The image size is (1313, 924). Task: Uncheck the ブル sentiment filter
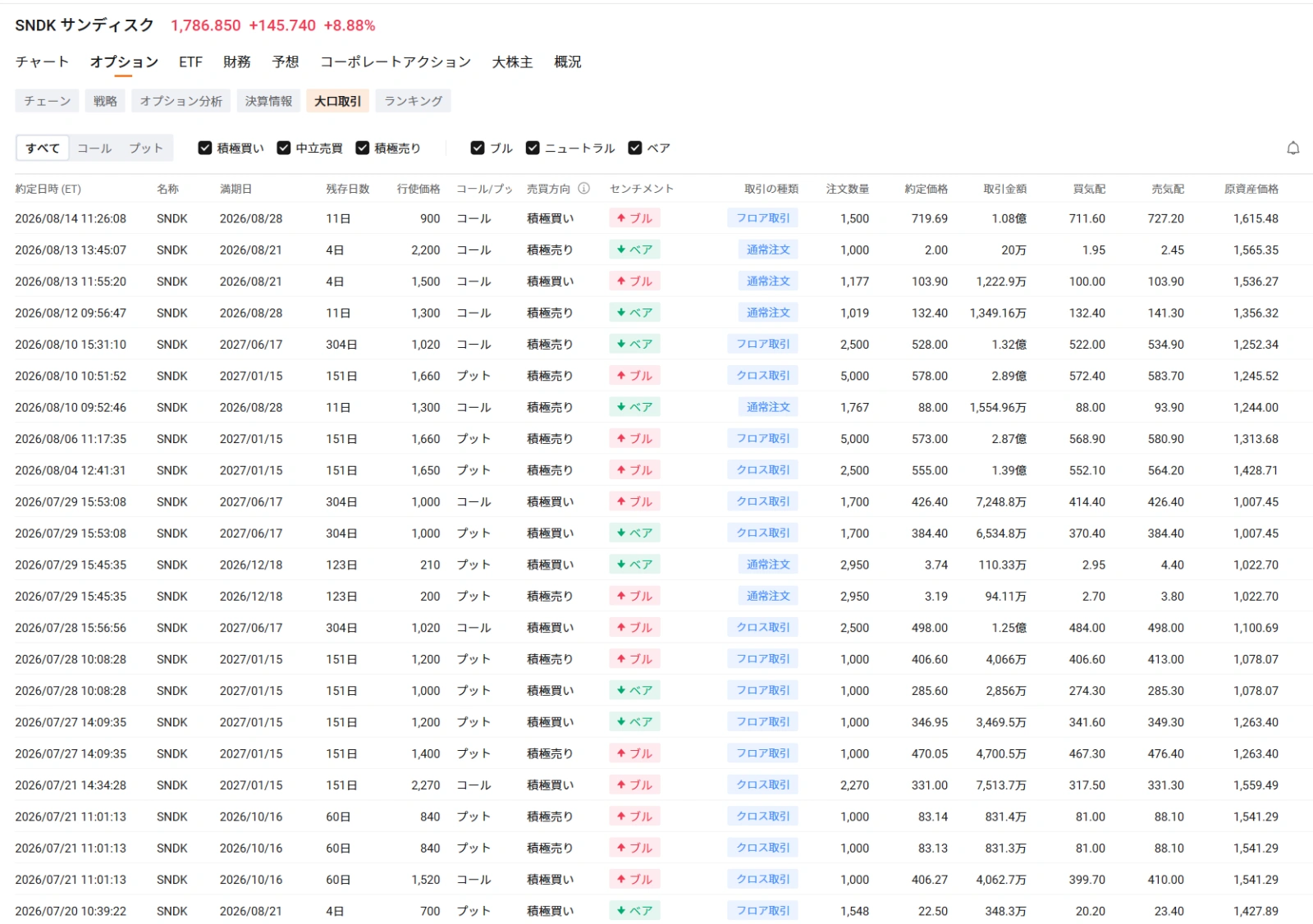coord(478,148)
